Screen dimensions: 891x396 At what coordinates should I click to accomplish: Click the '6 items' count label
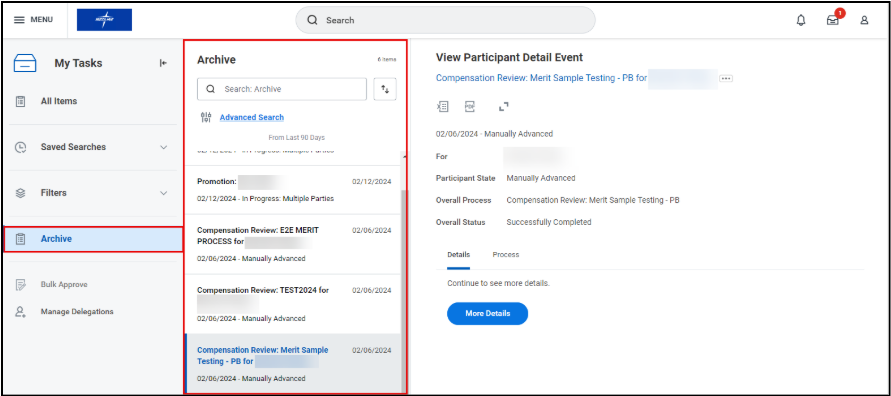(x=387, y=60)
